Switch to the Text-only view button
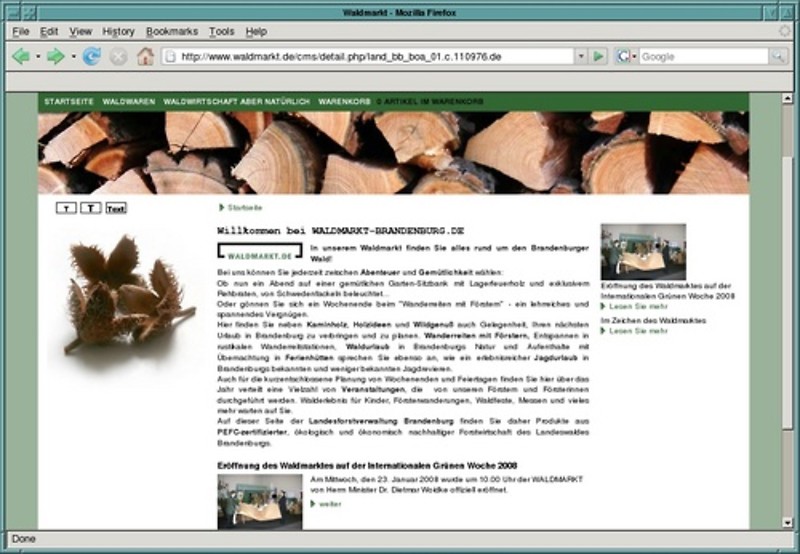 click(x=116, y=208)
